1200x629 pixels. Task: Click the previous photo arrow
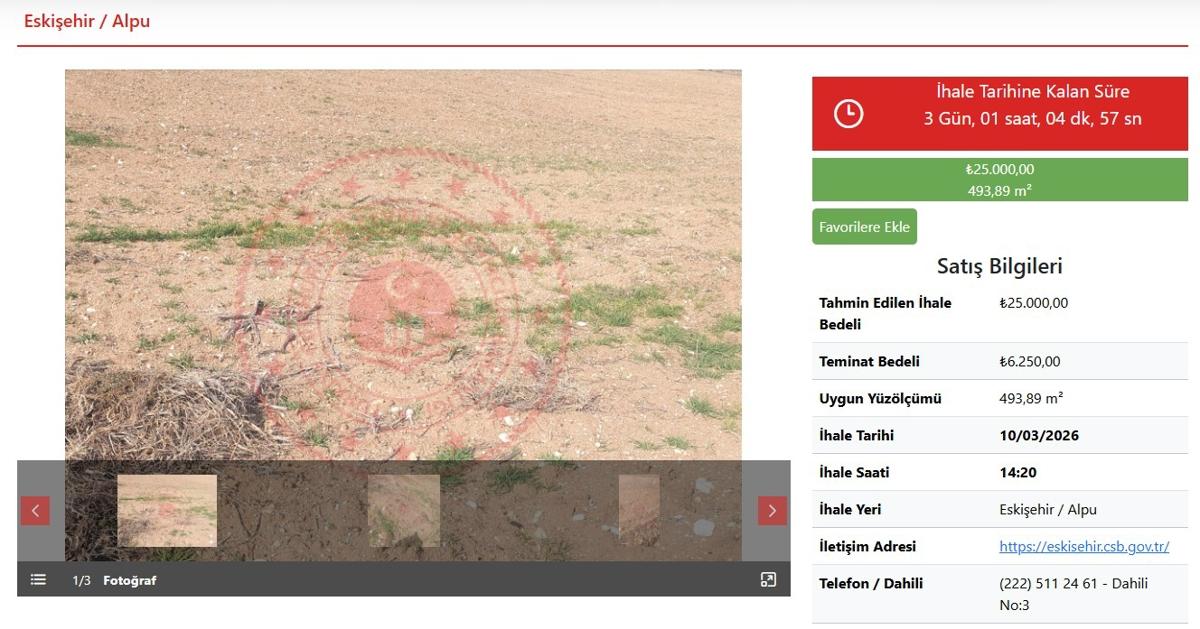pos(35,511)
